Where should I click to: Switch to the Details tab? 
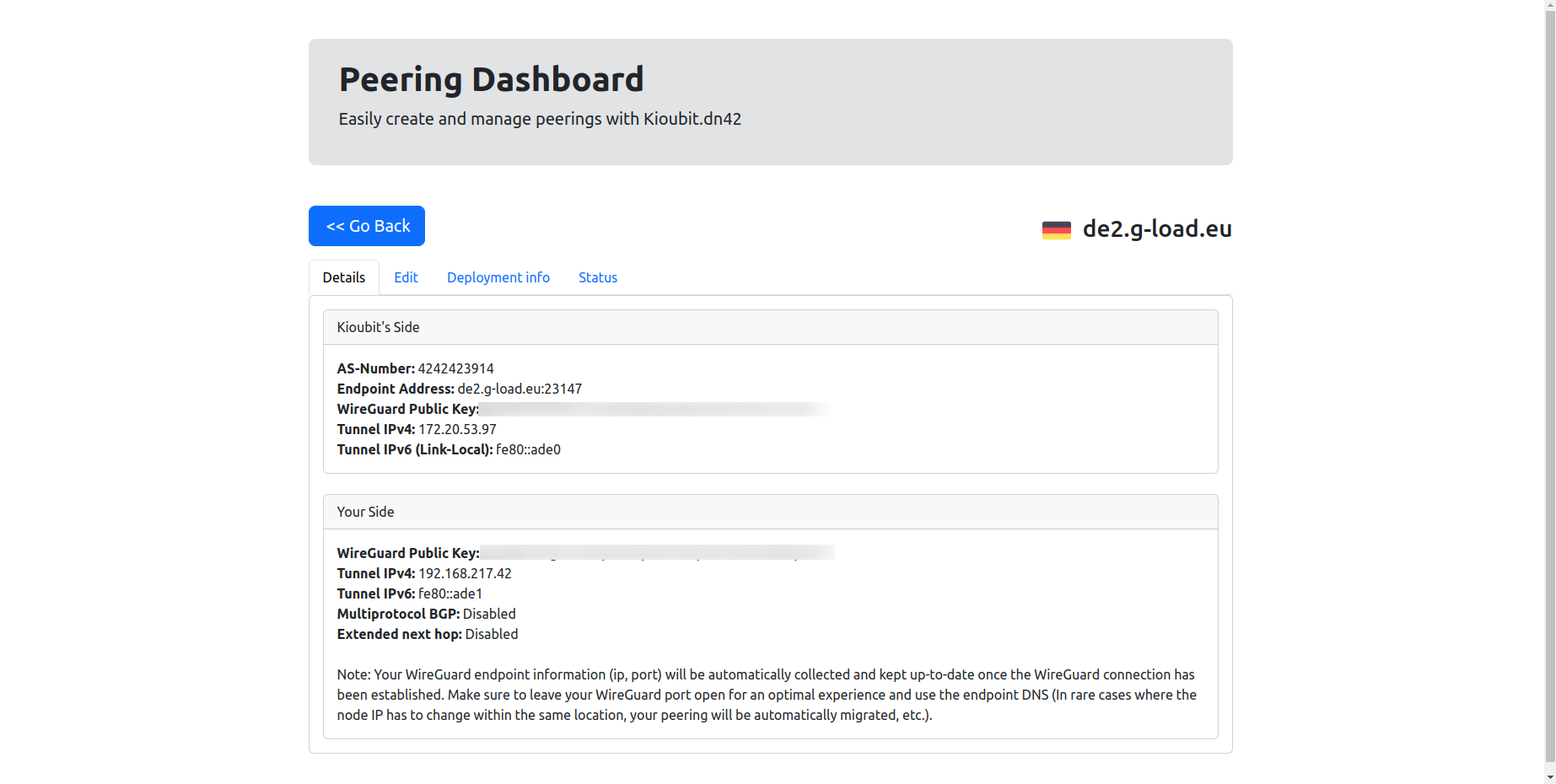pos(343,277)
